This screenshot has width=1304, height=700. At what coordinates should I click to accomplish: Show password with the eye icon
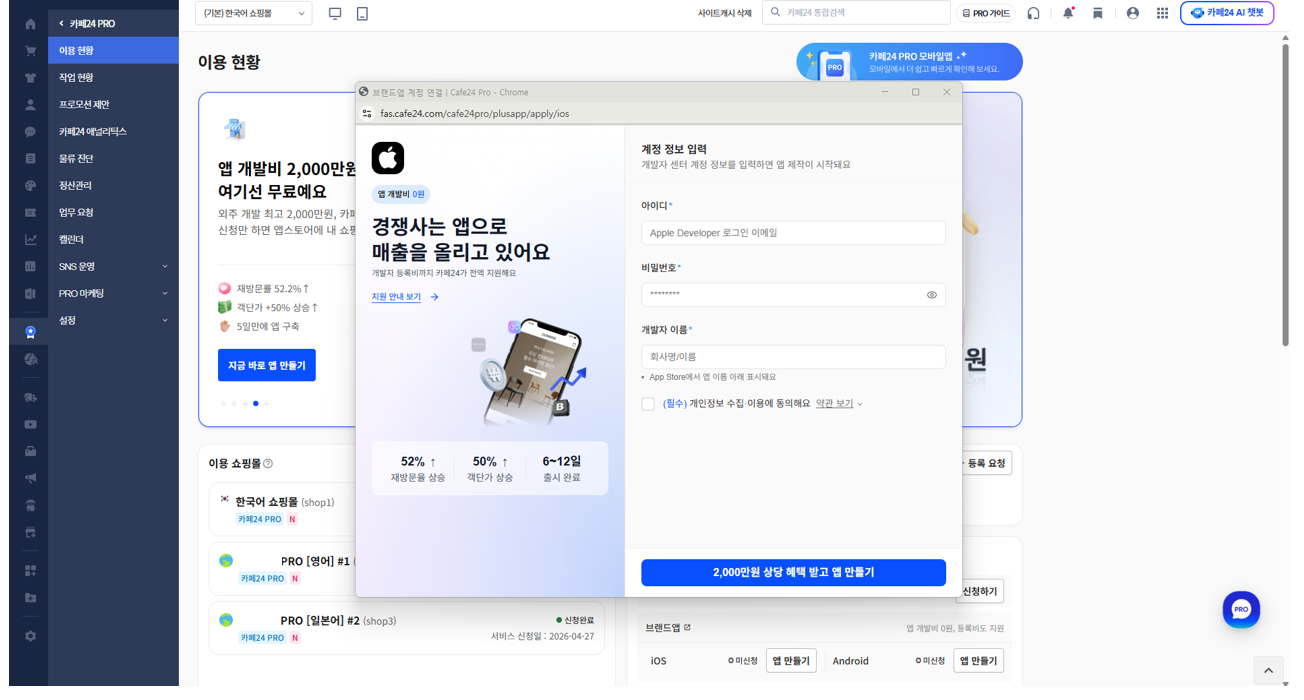point(931,295)
